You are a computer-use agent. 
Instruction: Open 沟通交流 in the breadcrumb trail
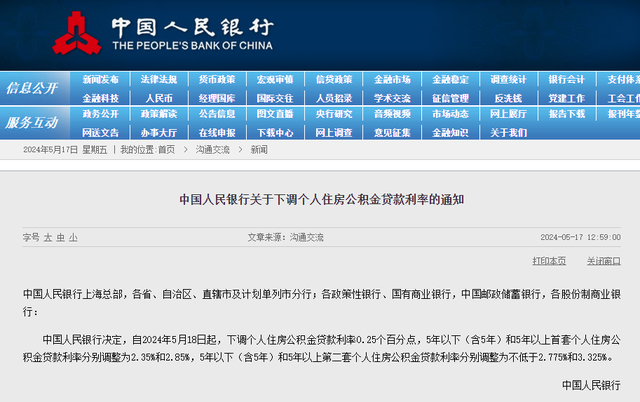(x=212, y=150)
